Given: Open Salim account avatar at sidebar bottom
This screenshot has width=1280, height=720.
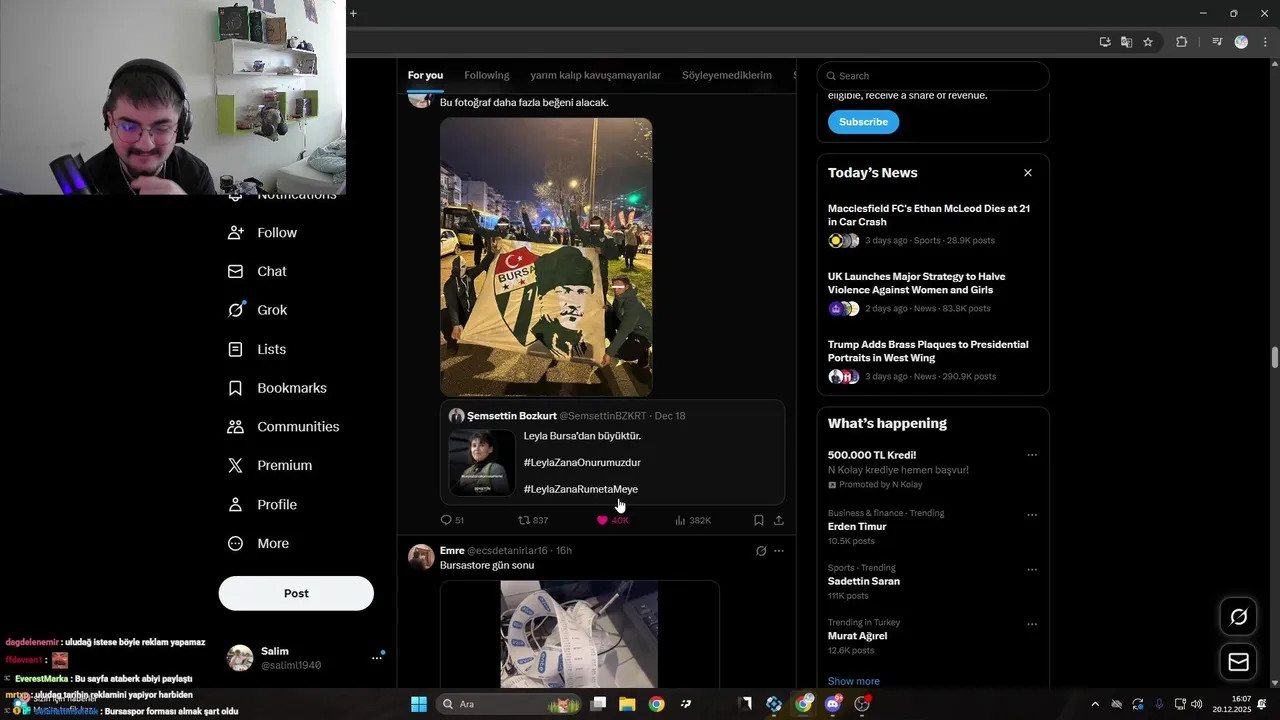Looking at the screenshot, I should tap(240, 658).
